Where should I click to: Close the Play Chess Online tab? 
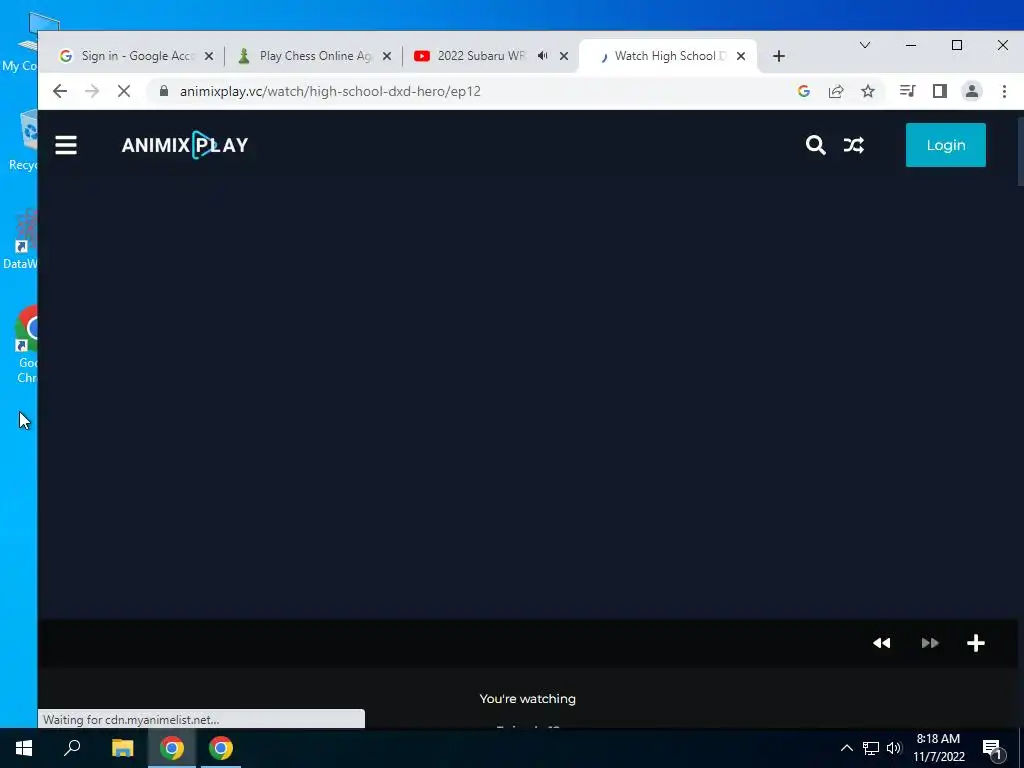(x=387, y=56)
